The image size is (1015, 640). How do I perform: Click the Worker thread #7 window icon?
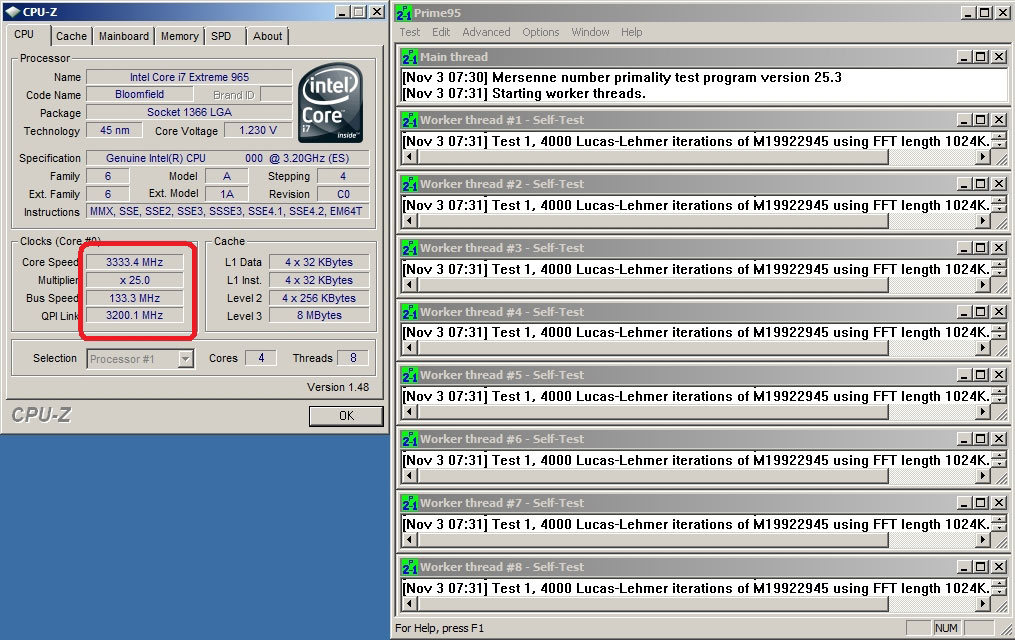410,503
